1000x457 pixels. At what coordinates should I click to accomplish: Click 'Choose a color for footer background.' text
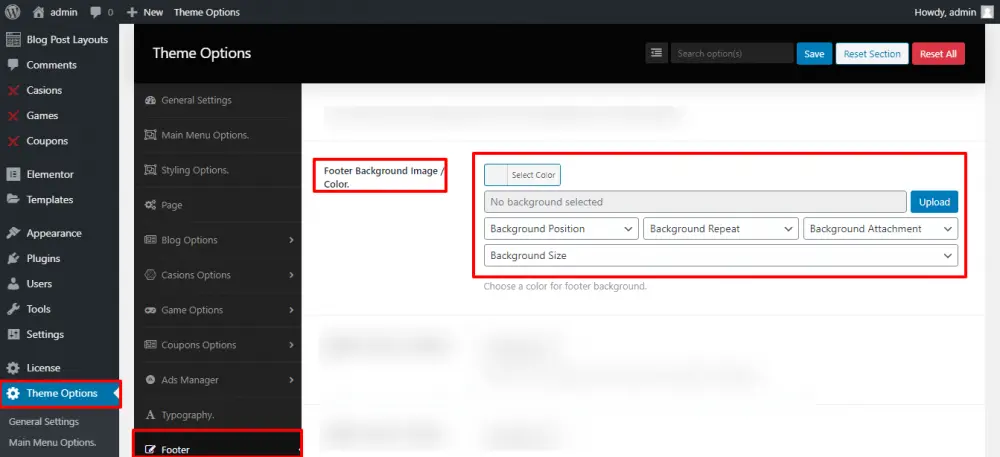tap(565, 287)
